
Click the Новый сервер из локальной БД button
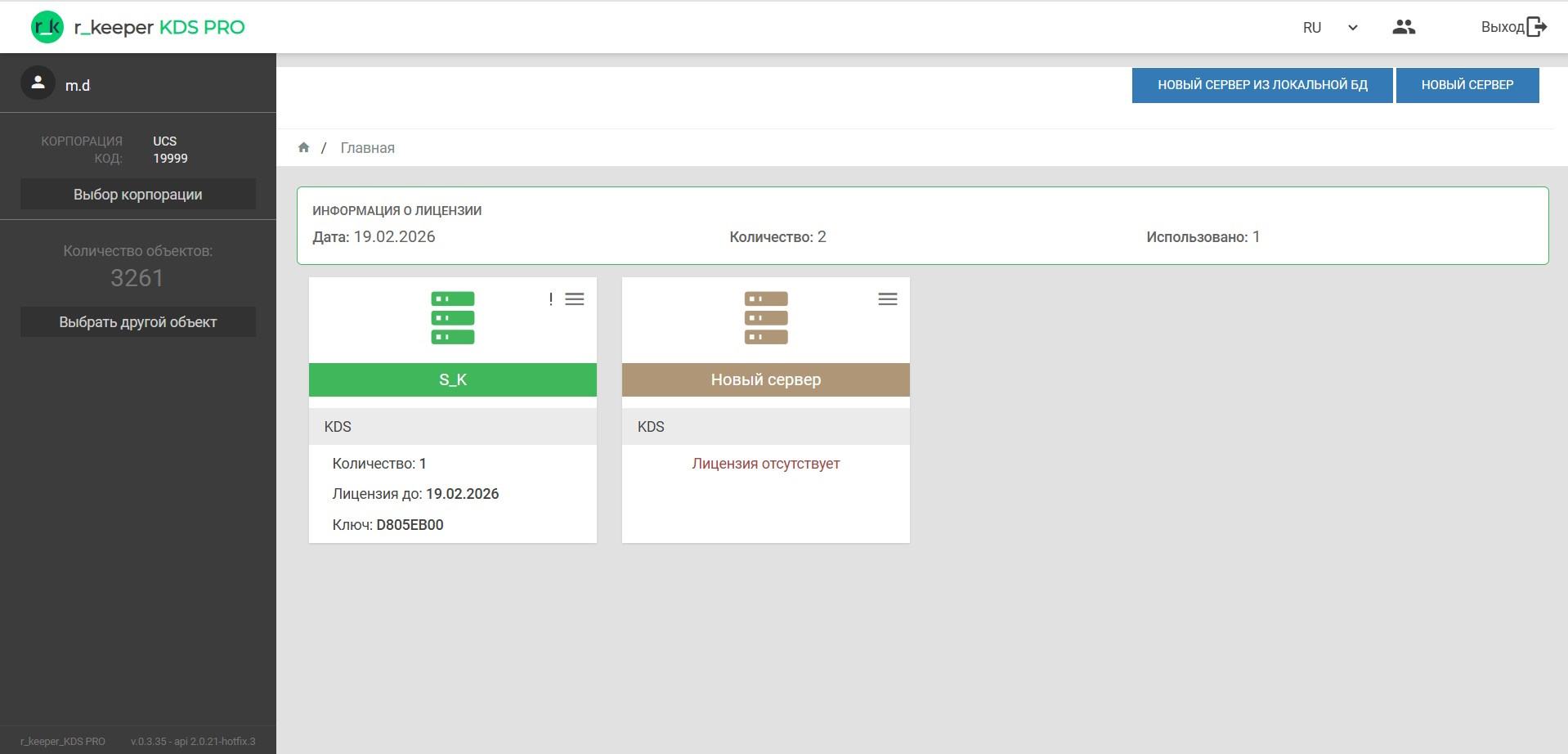tap(1261, 85)
